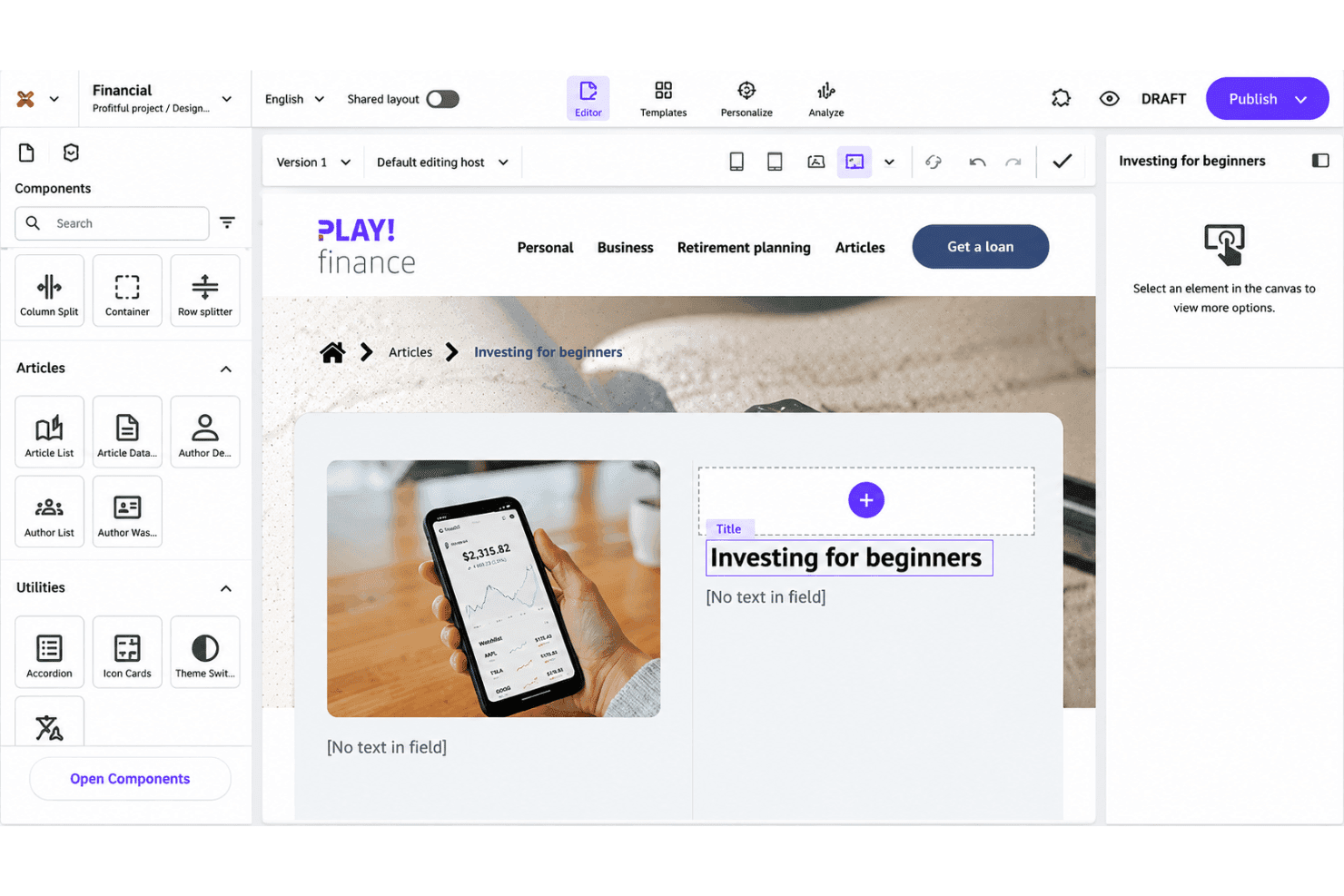Open the Version 1 dropdown

pos(313,162)
